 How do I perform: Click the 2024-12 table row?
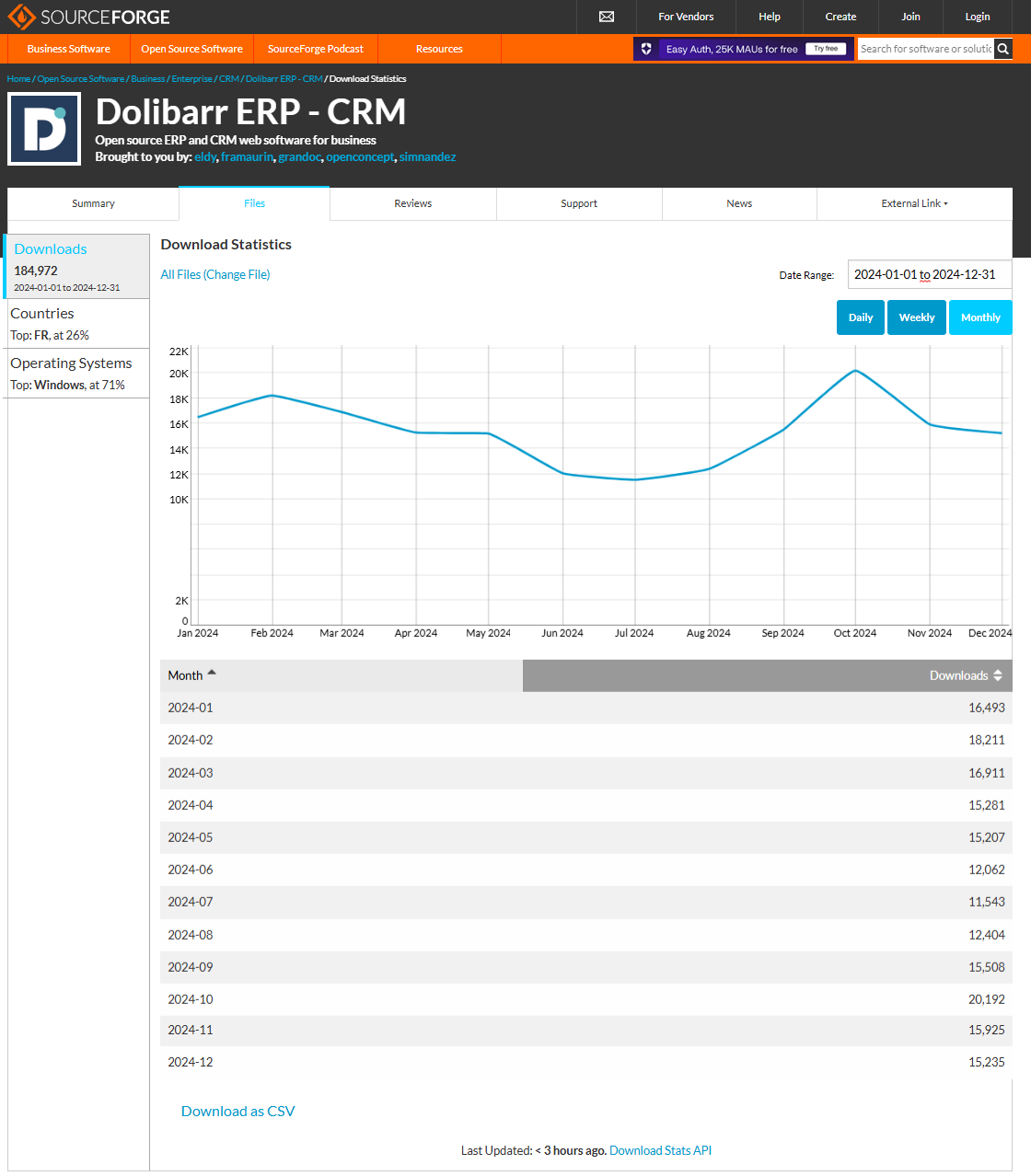point(586,1062)
